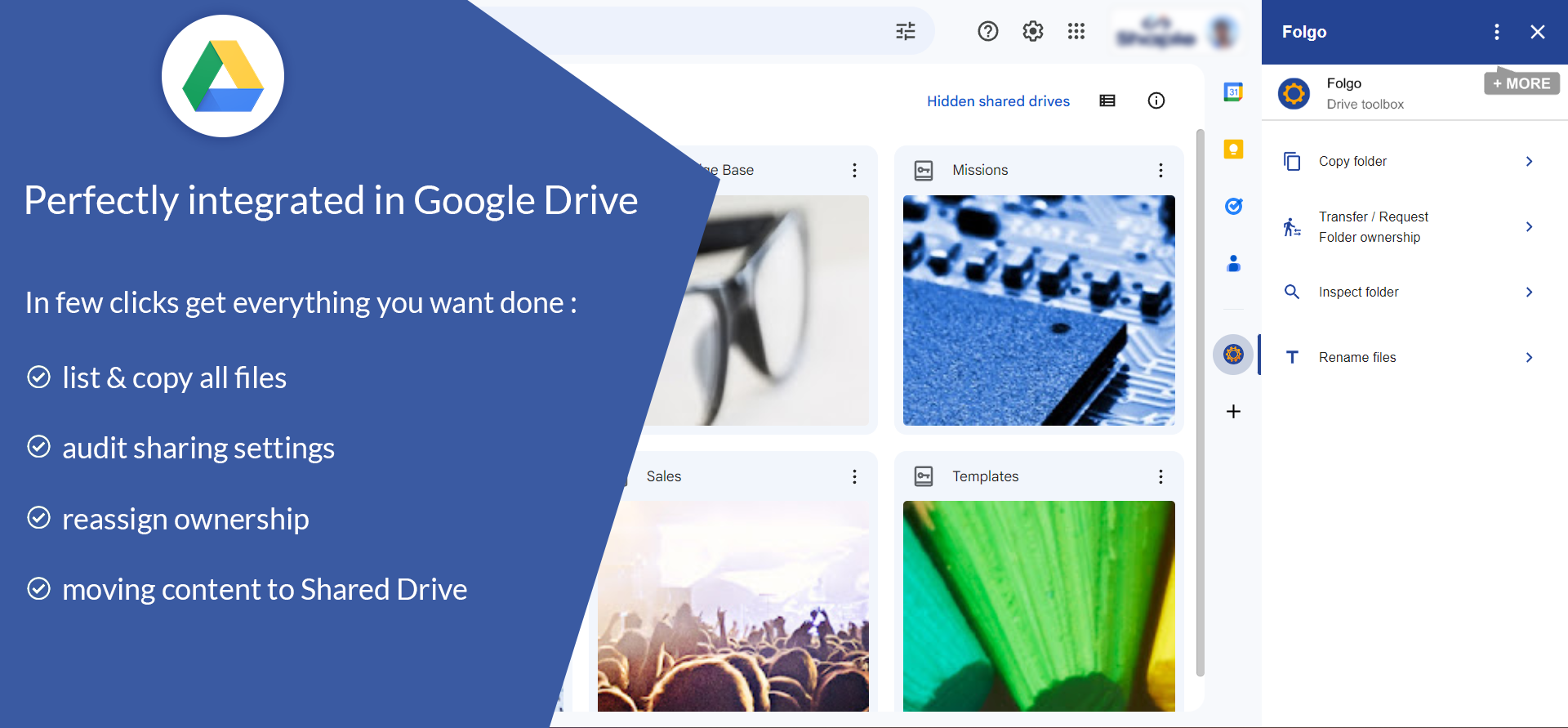Click the plus icon to get add-ons

pos(1233,412)
